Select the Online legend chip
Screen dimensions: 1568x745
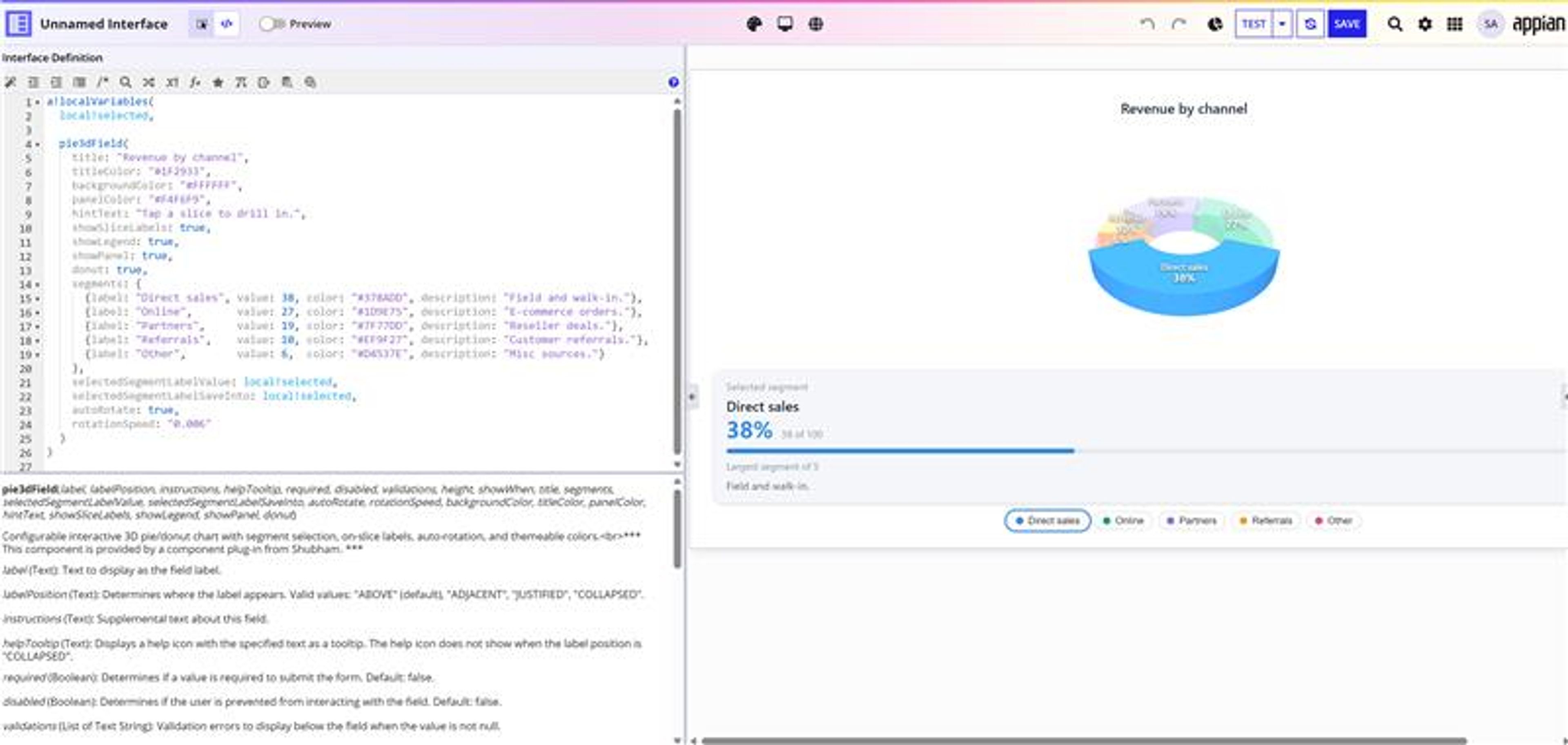[1124, 520]
